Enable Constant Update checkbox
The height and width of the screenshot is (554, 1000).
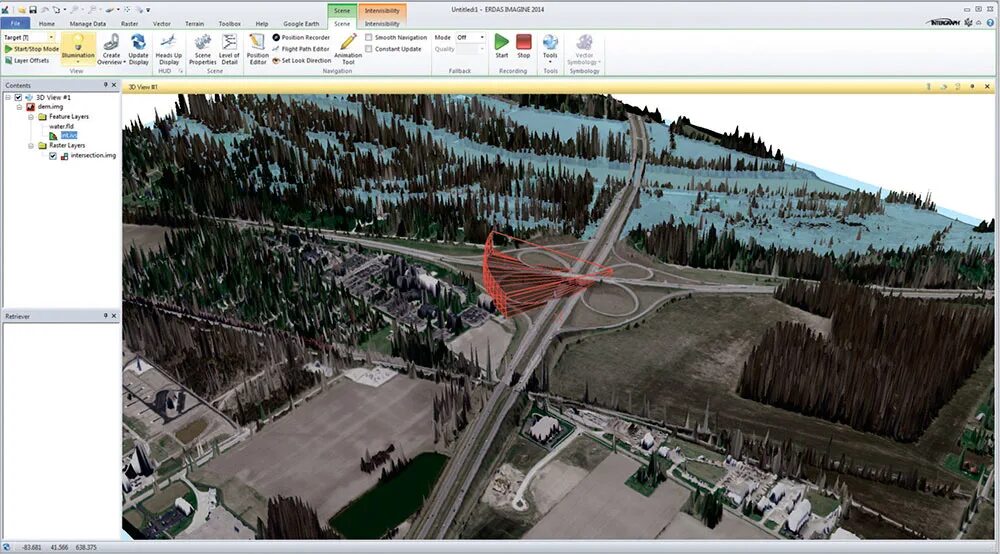pos(369,49)
